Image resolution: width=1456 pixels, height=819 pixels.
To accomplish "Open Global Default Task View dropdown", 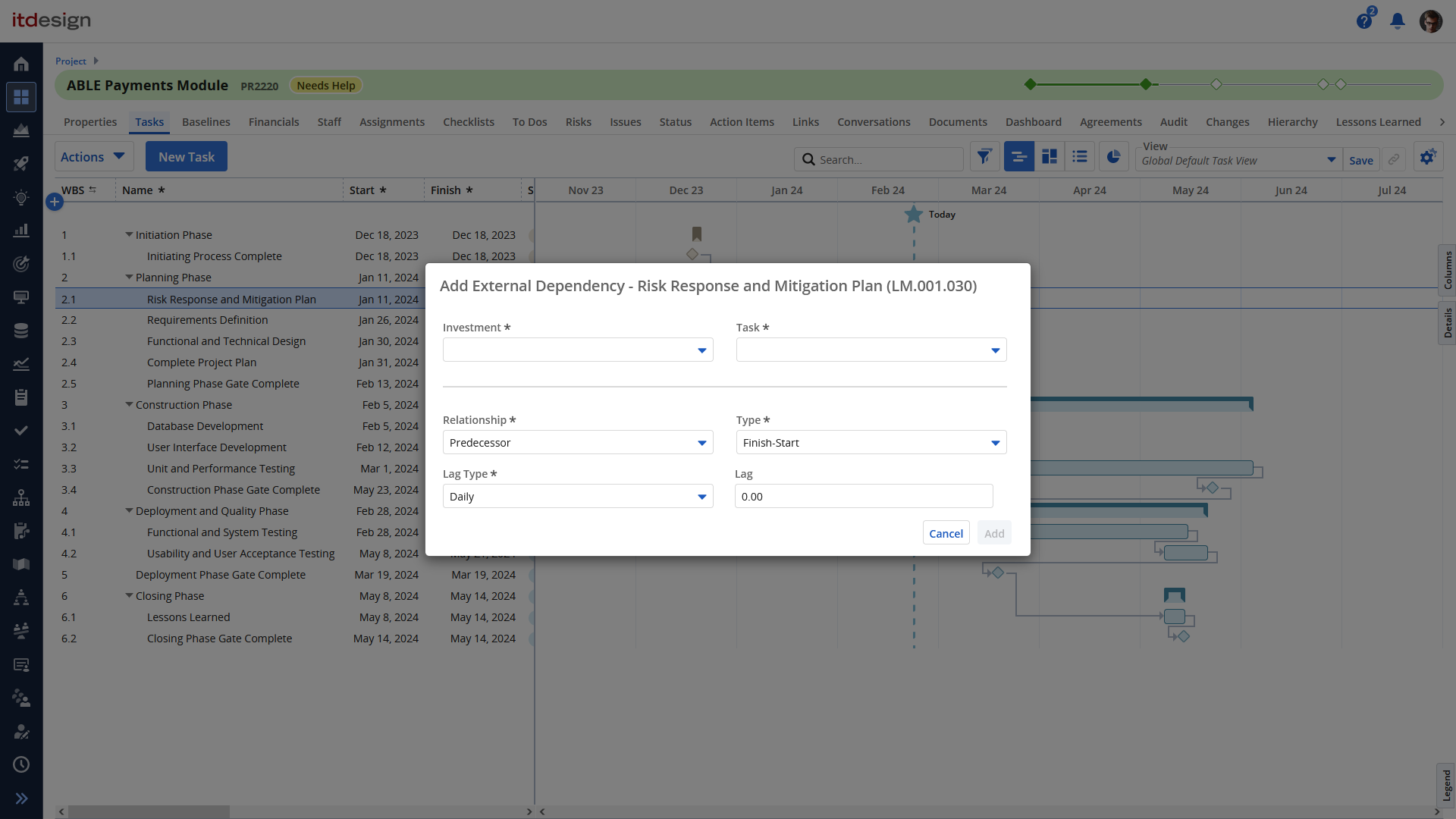I will pos(1238,160).
